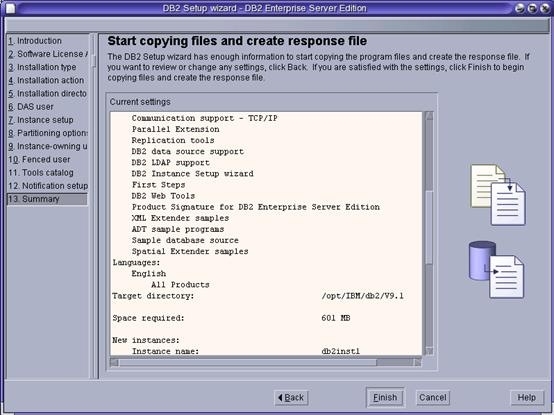Screen dimensions: 554x415
Task: Click the 'Start copying files' page heading
Action: pyautogui.click(x=237, y=41)
